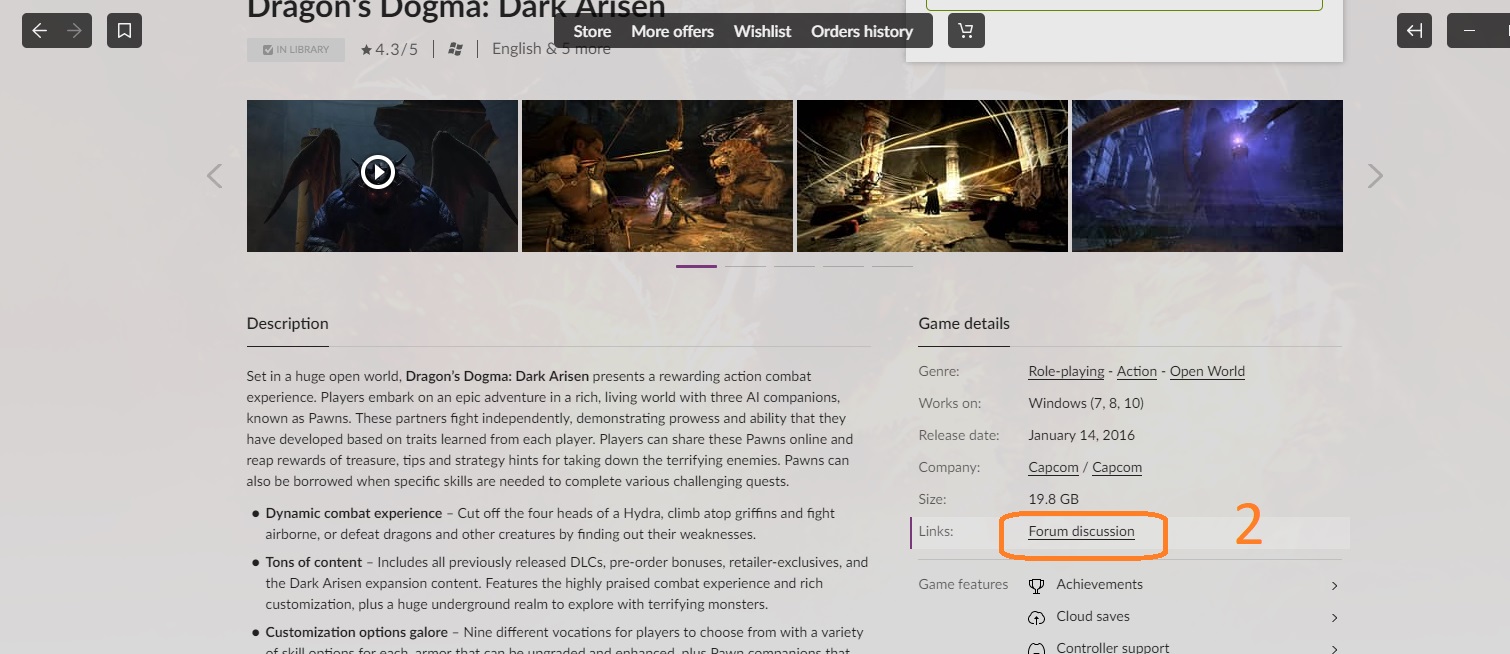Click the Achievements feature label

pyautogui.click(x=1099, y=585)
